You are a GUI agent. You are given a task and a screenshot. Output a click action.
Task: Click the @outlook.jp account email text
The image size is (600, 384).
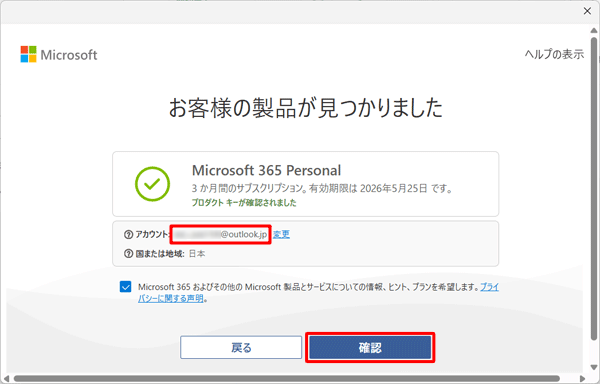[221, 234]
